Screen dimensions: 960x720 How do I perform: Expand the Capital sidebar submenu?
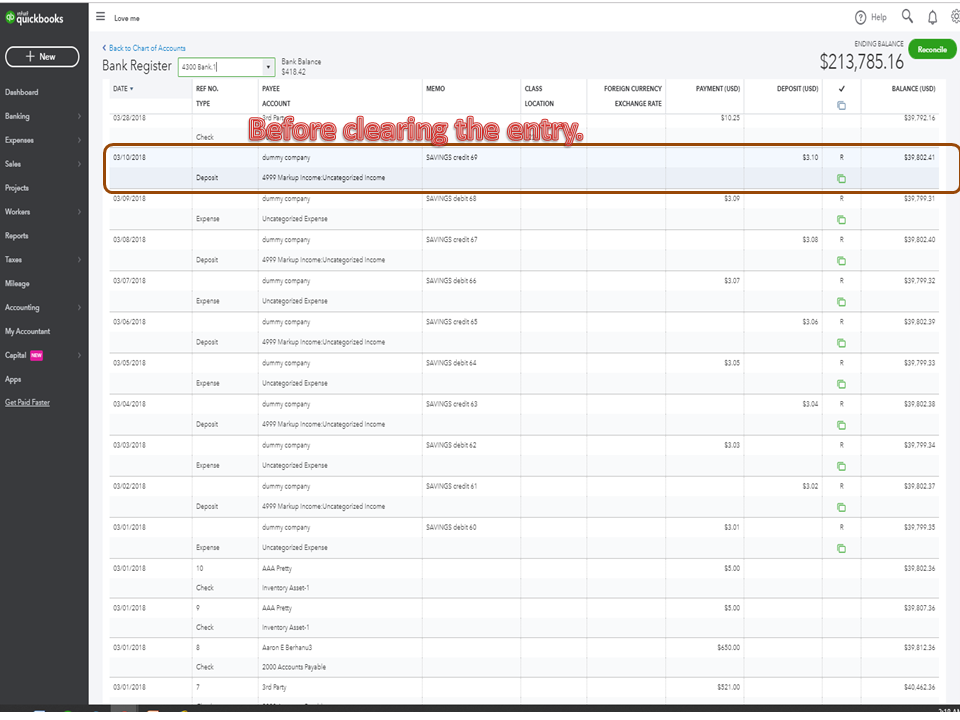79,354
